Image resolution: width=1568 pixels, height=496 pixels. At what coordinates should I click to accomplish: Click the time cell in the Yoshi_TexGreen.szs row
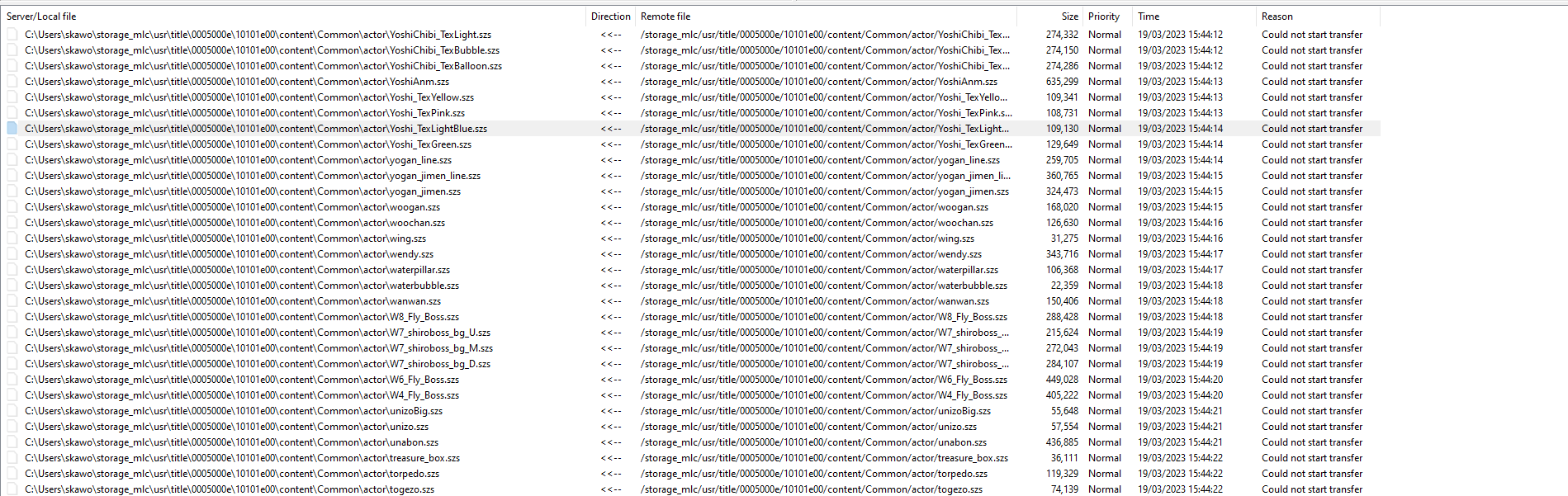(1180, 144)
